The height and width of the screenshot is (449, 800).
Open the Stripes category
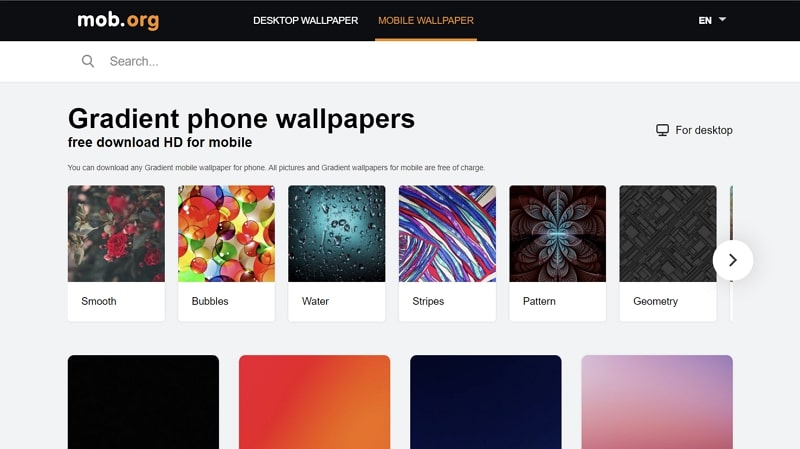(447, 253)
